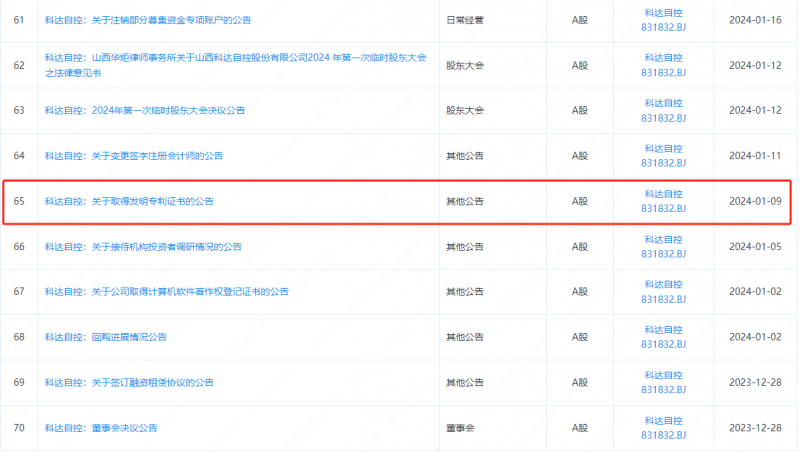Select date 2024-01-12 in row 62
Image resolution: width=800 pixels, height=452 pixels.
(x=755, y=65)
